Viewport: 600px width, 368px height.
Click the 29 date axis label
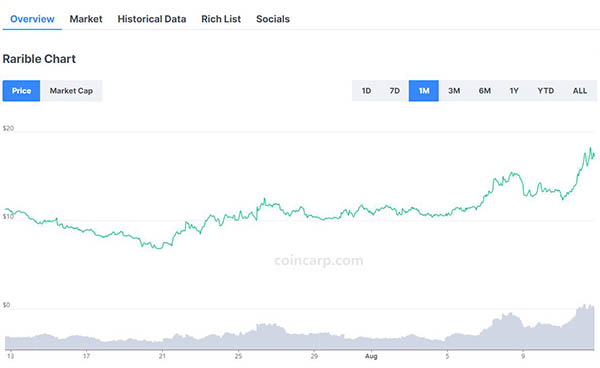[x=314, y=356]
